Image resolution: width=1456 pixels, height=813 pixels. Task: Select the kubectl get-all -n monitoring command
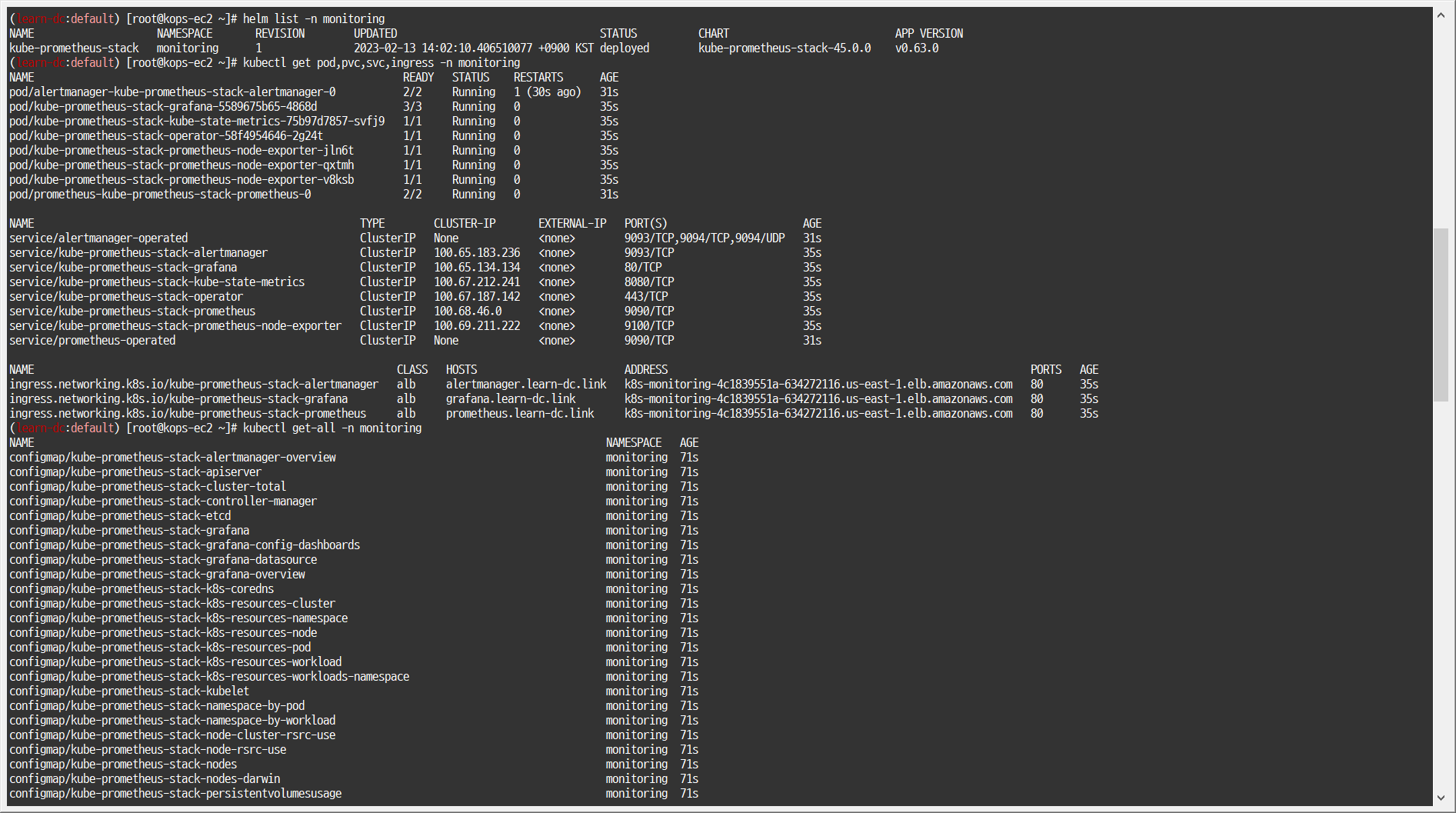tap(332, 428)
